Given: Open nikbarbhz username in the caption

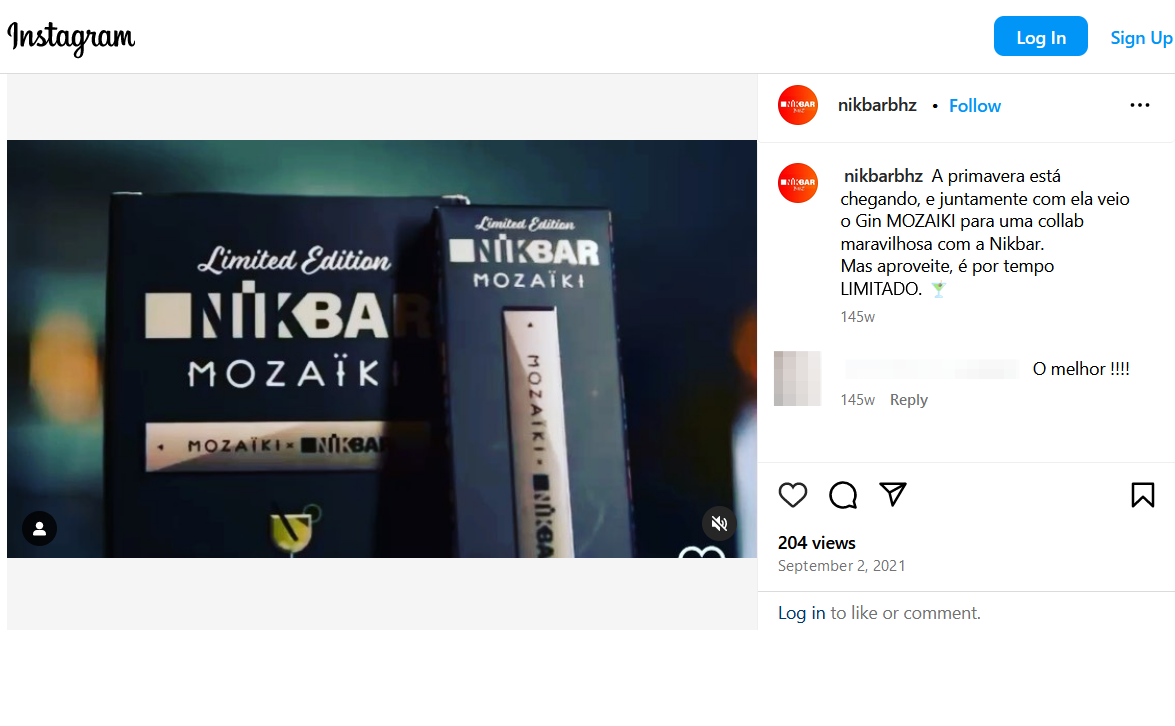Looking at the screenshot, I should (x=883, y=176).
